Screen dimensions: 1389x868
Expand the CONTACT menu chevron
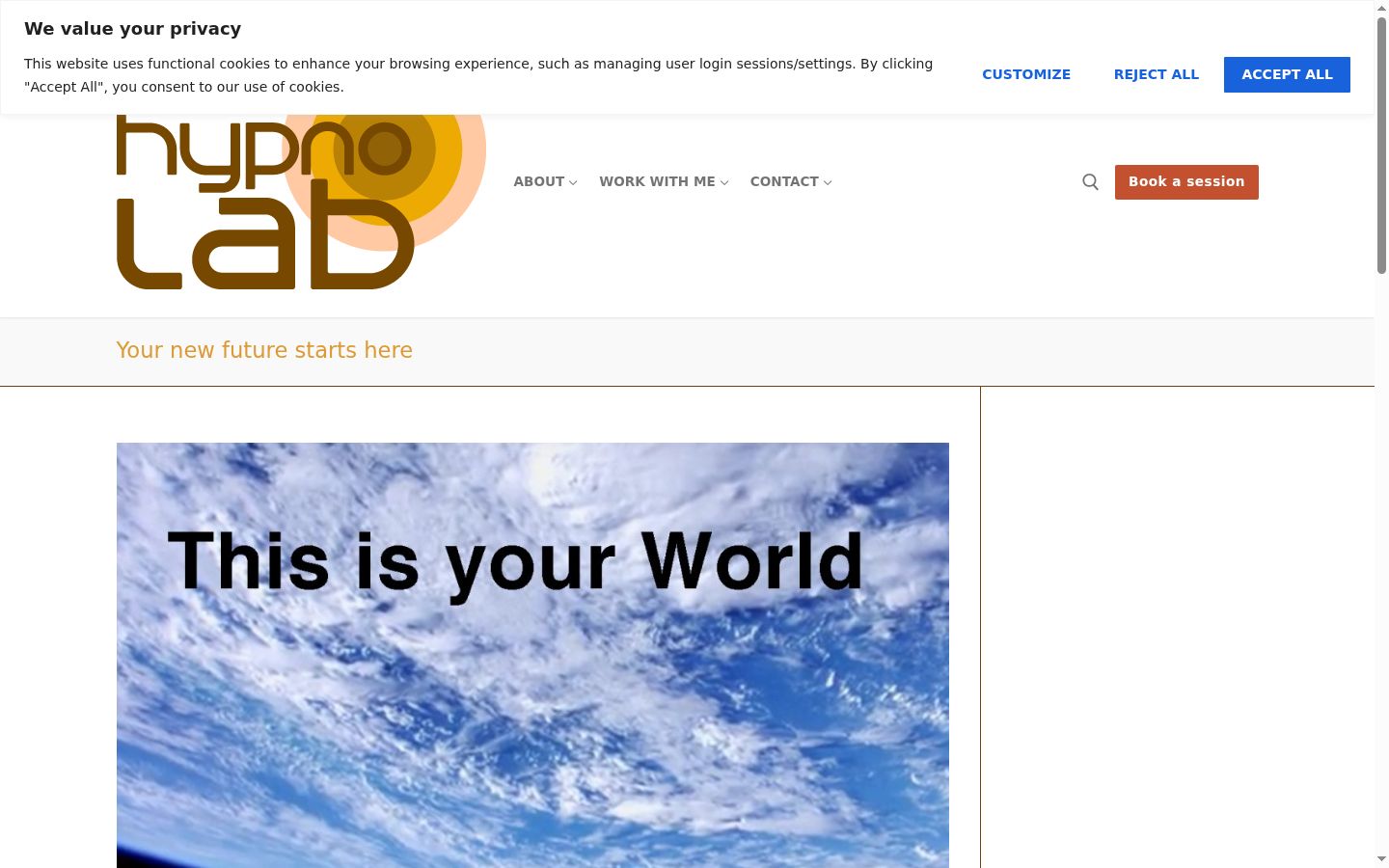pos(828,182)
